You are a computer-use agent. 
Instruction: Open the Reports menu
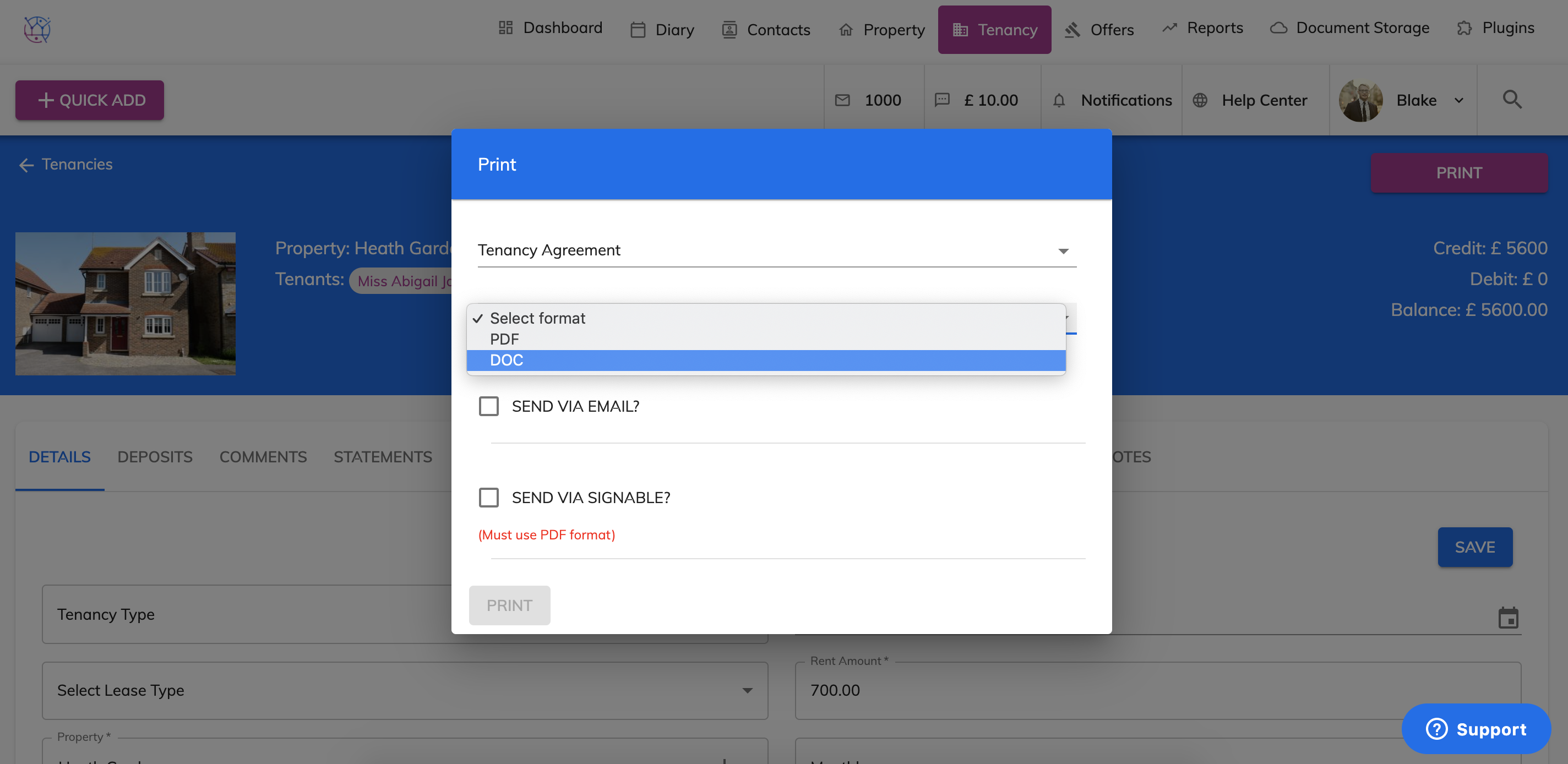click(x=1203, y=28)
